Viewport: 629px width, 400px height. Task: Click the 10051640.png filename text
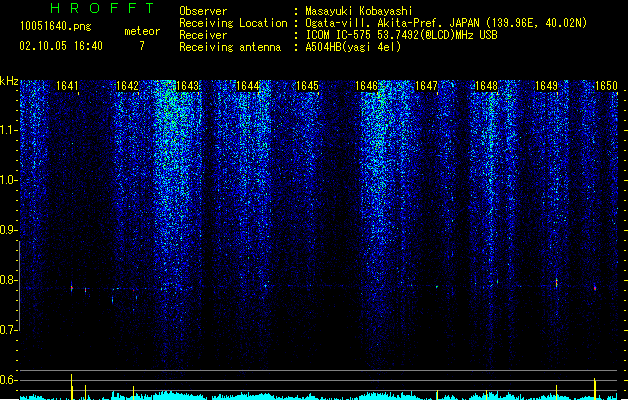point(55,27)
